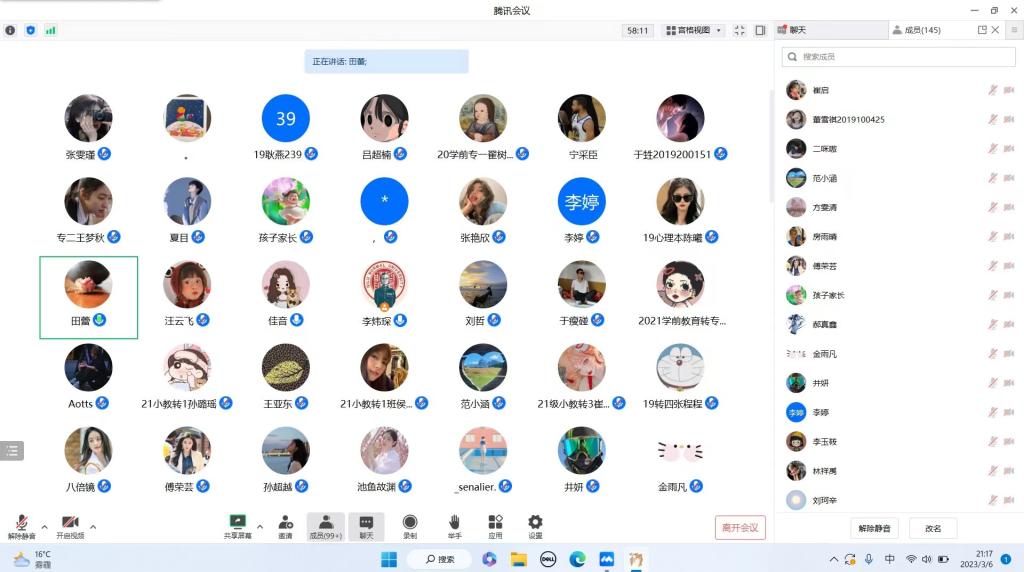
Task: Expand share options arrow beside 共享屏幕
Action: 260,526
